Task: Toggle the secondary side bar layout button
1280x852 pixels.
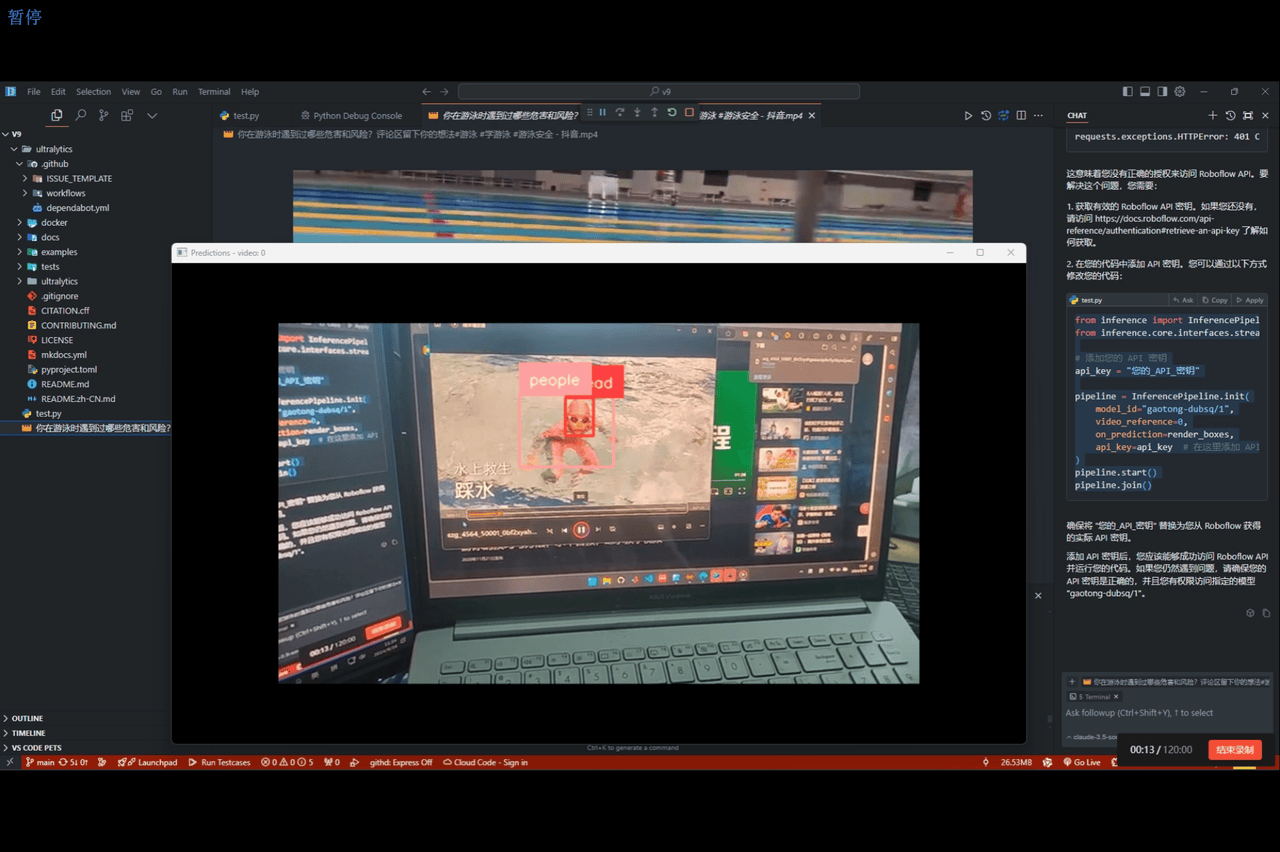Action: [1162, 92]
